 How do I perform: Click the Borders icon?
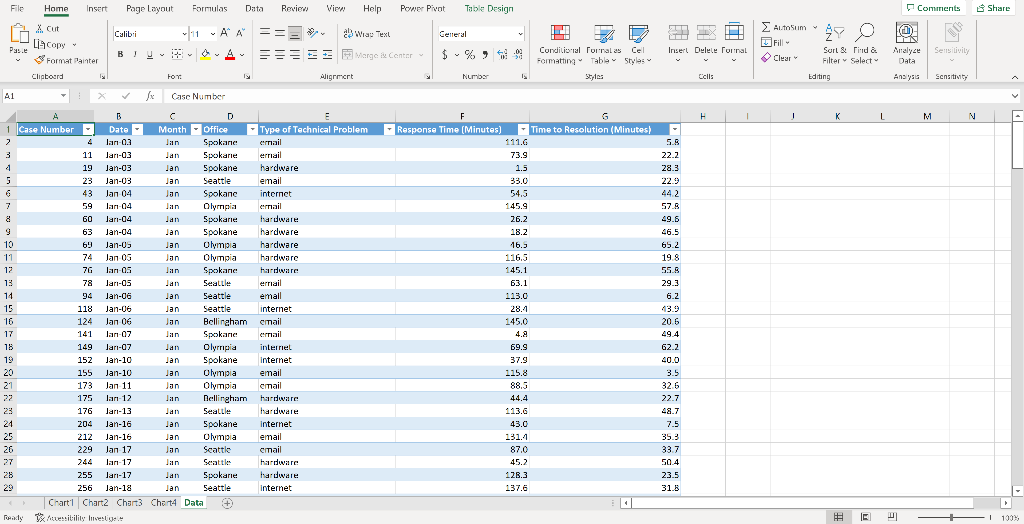click(x=176, y=55)
